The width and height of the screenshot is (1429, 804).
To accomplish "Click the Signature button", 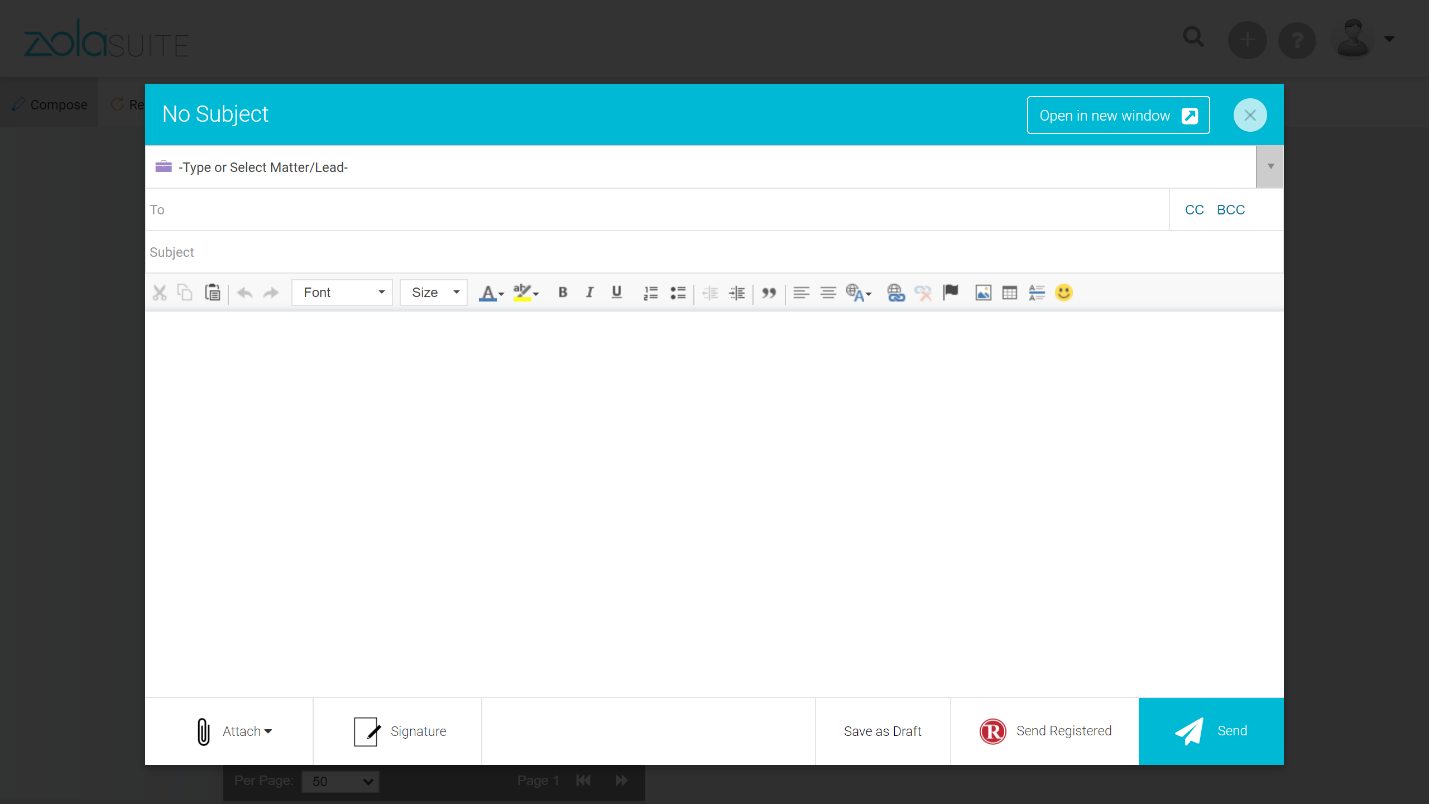I will pos(398,731).
